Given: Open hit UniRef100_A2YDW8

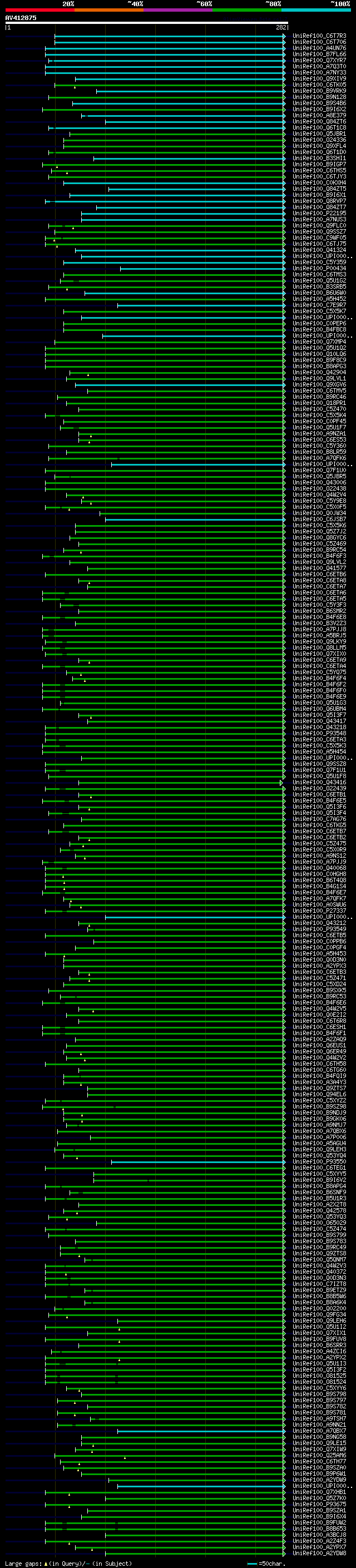Looking at the screenshot, I should tap(319, 1553).
